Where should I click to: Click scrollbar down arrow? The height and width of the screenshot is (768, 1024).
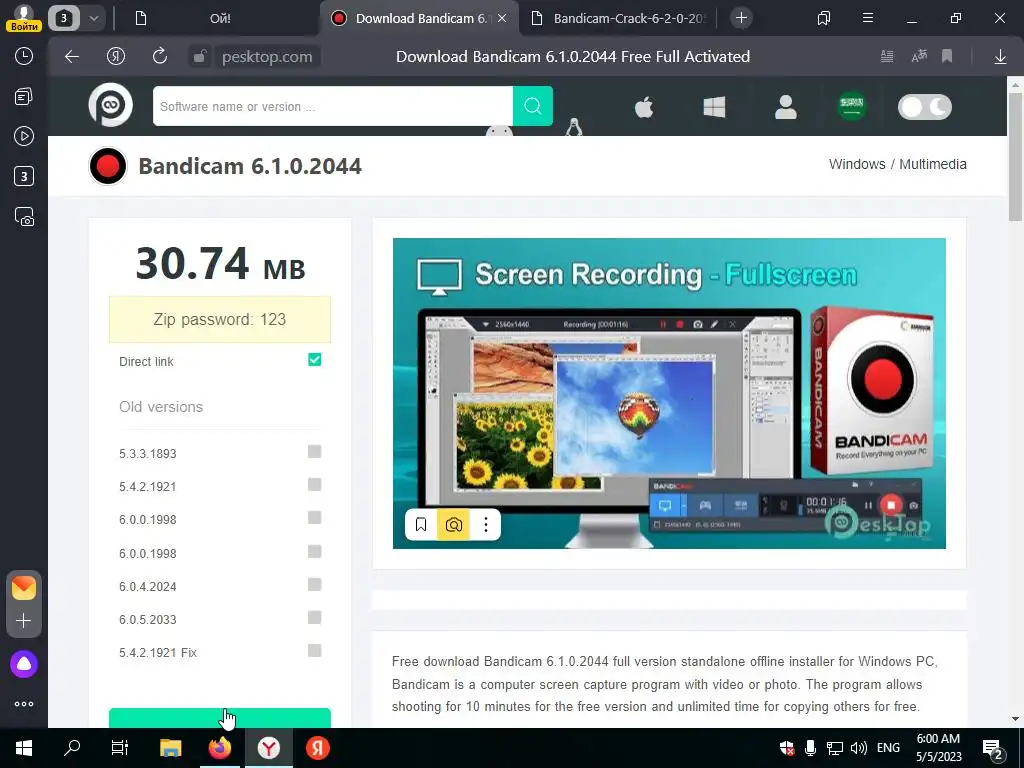tap(1015, 719)
